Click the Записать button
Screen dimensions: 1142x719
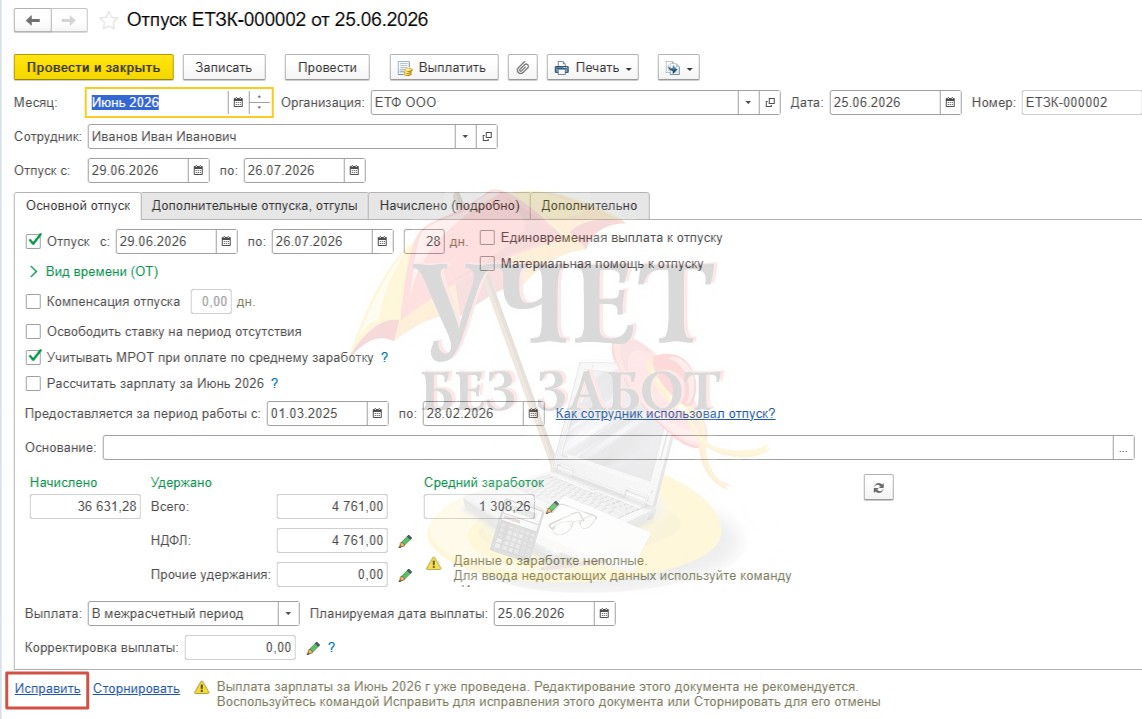pyautogui.click(x=224, y=68)
